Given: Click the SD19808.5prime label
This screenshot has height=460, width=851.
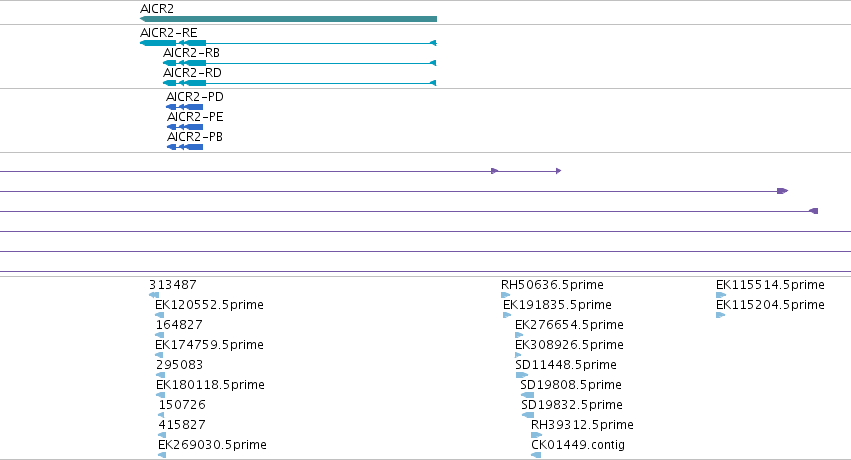Looking at the screenshot, I should [x=571, y=385].
